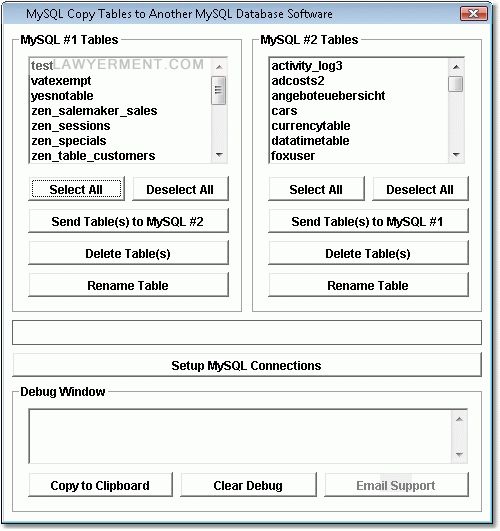Select angeboteuebersicht table
Image resolution: width=500 pixels, height=531 pixels.
359,96
